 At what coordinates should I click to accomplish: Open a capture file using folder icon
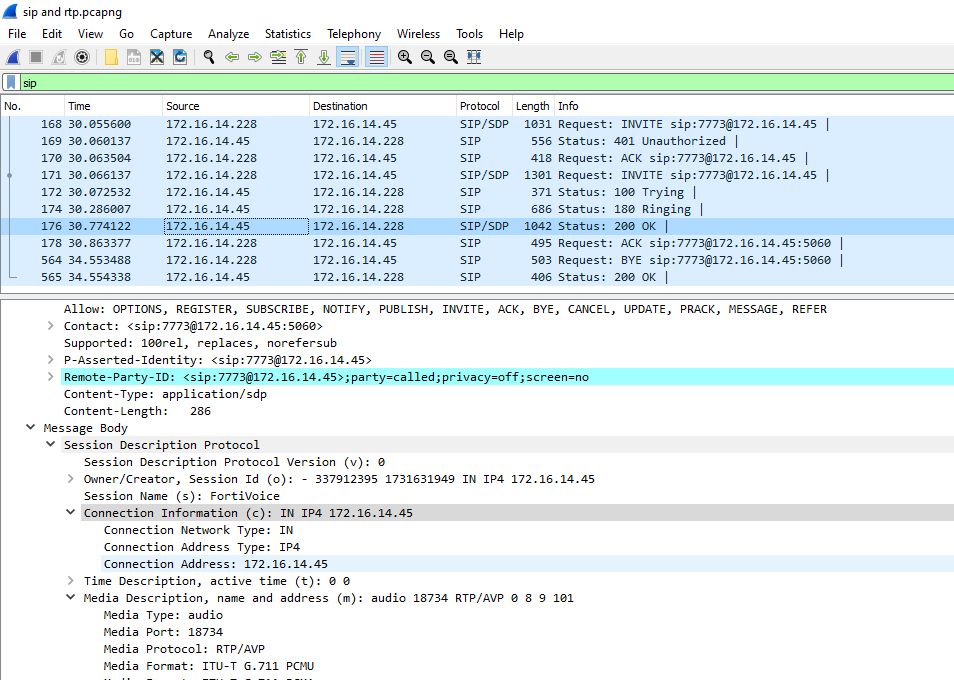click(111, 58)
